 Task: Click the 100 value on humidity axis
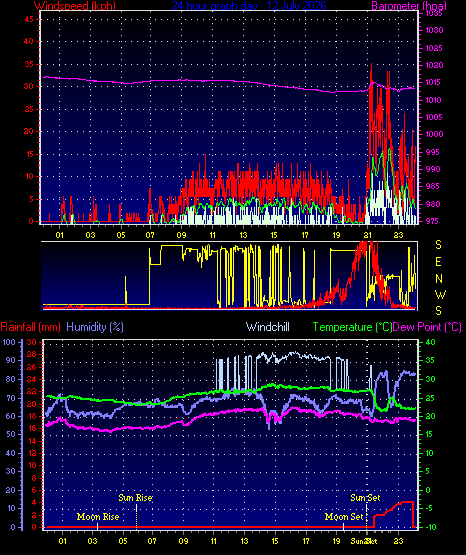[x=9, y=342]
